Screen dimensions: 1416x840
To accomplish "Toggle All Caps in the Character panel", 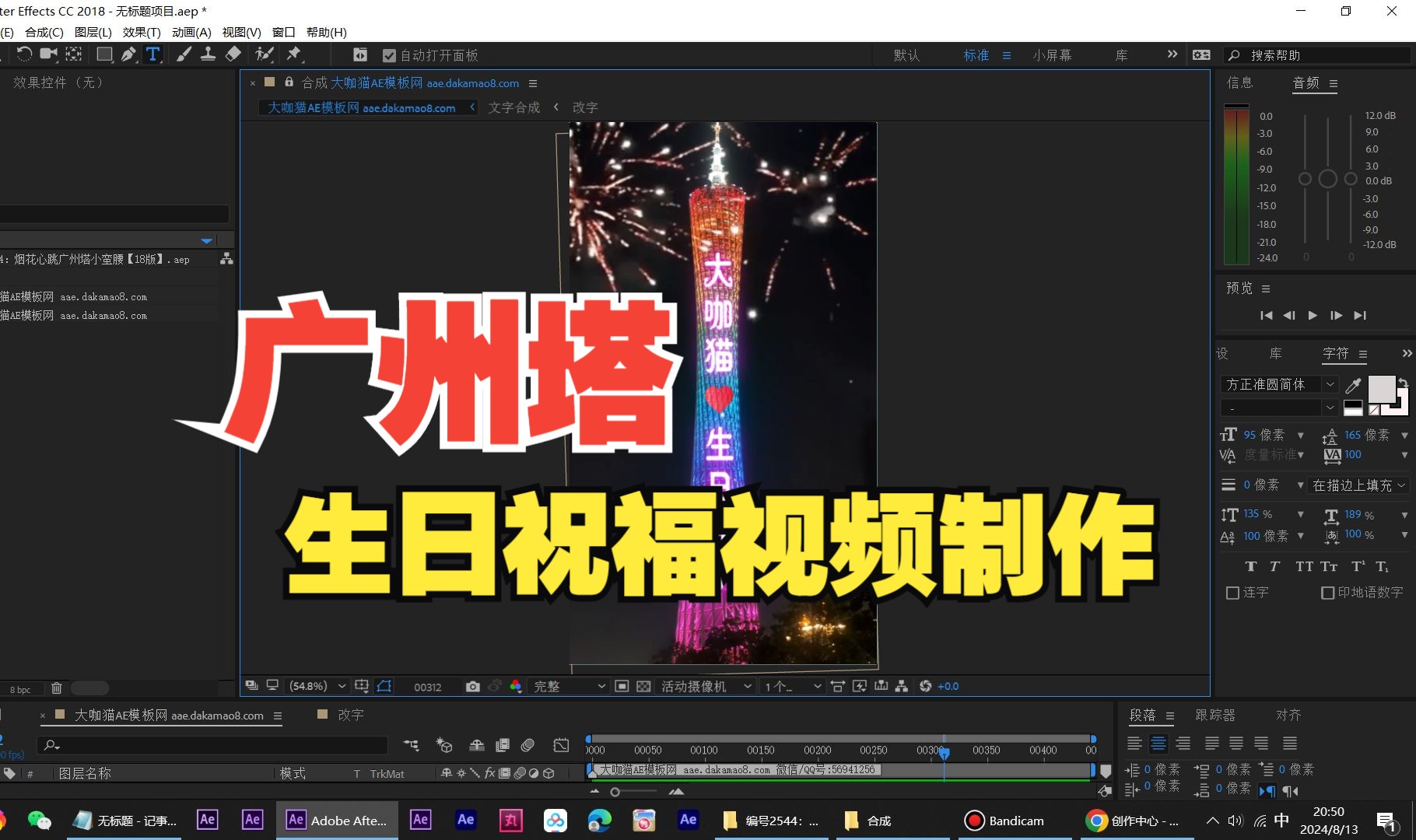I will pos(1304,566).
